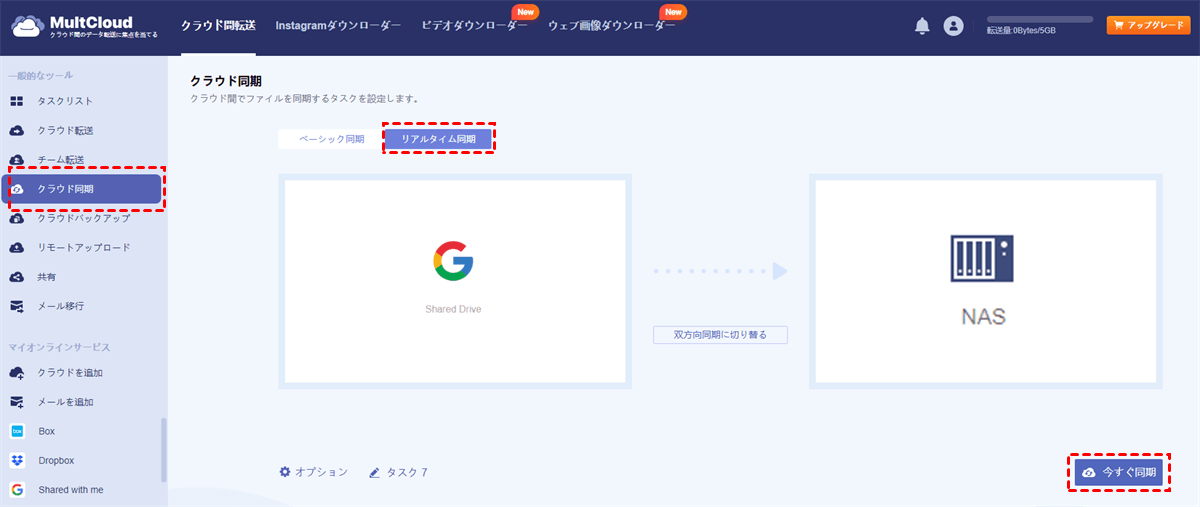Open オプション settings

(321, 472)
